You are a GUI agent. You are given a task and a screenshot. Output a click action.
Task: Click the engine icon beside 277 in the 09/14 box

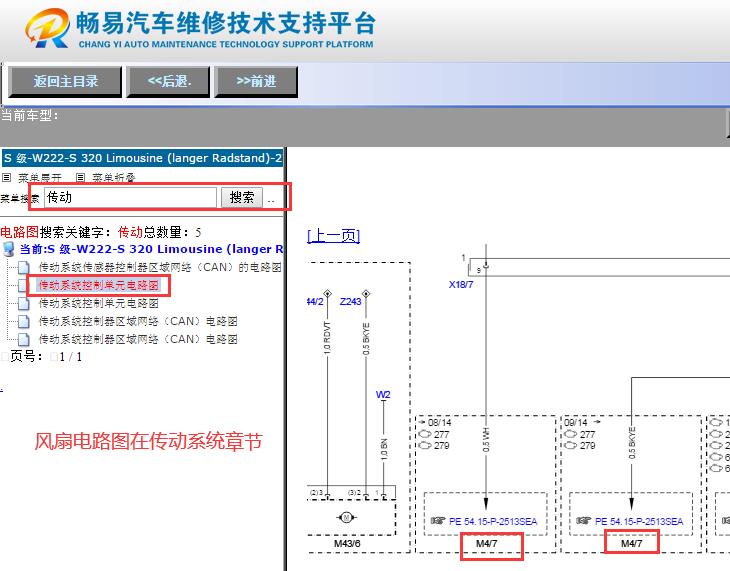pyautogui.click(x=571, y=434)
